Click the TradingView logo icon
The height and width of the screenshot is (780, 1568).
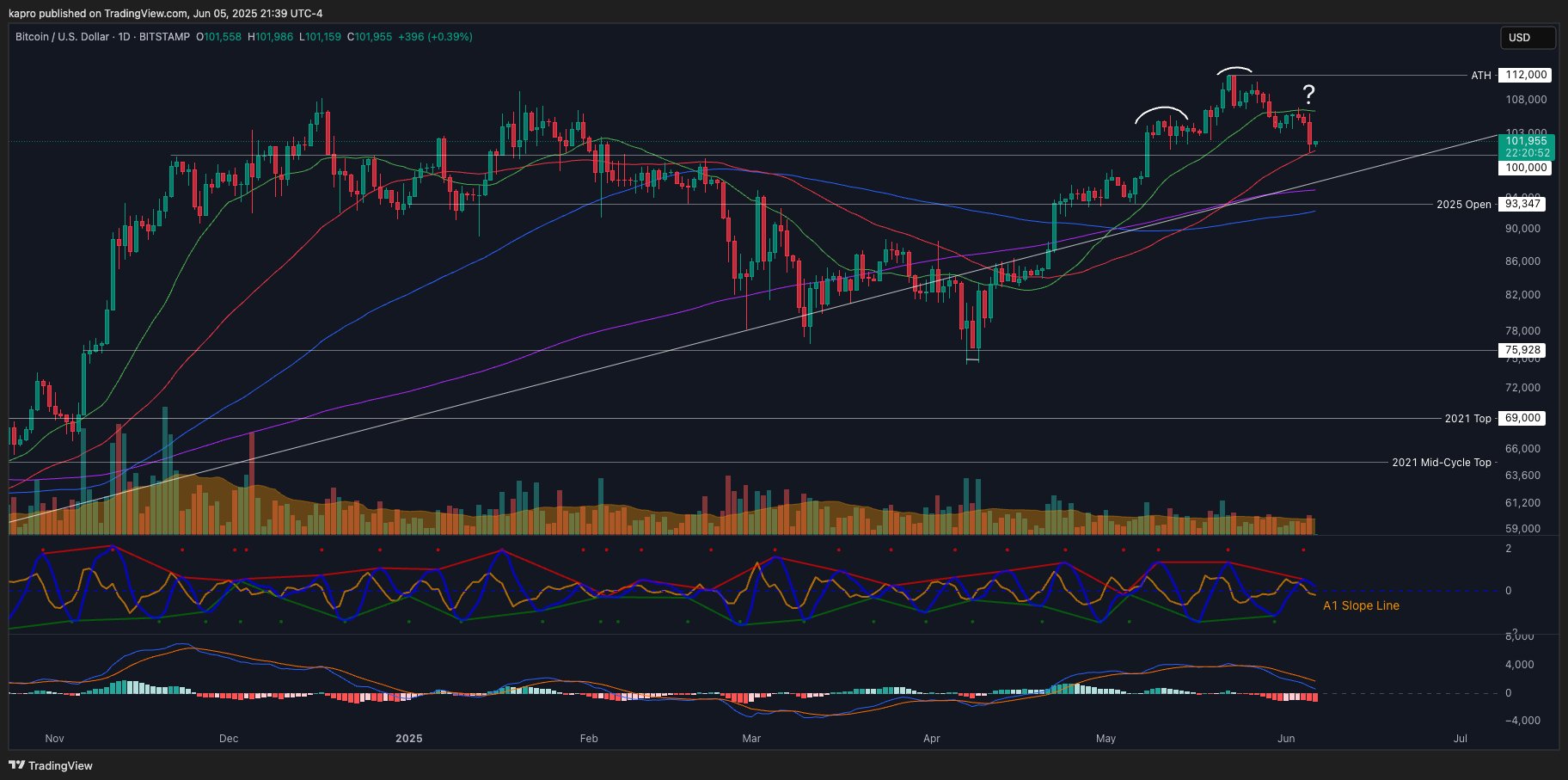(16, 765)
